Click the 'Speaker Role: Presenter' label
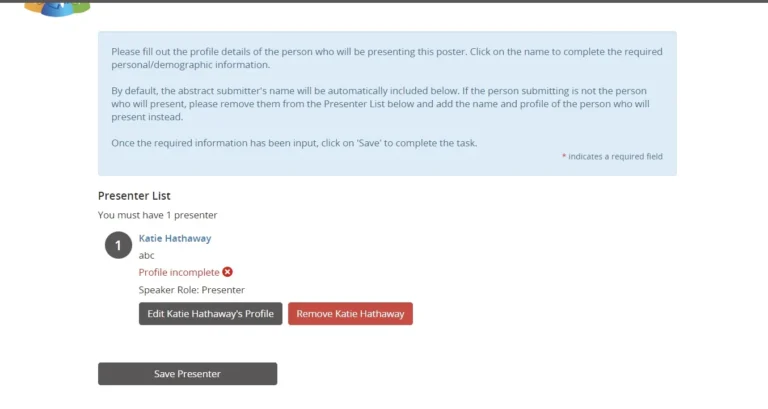The image size is (768, 409). (x=191, y=290)
